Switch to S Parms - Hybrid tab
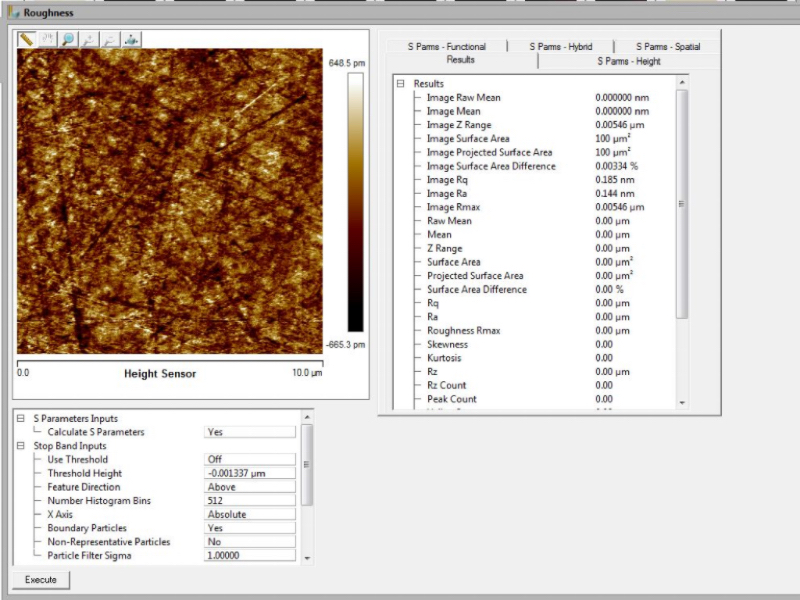 click(x=560, y=47)
